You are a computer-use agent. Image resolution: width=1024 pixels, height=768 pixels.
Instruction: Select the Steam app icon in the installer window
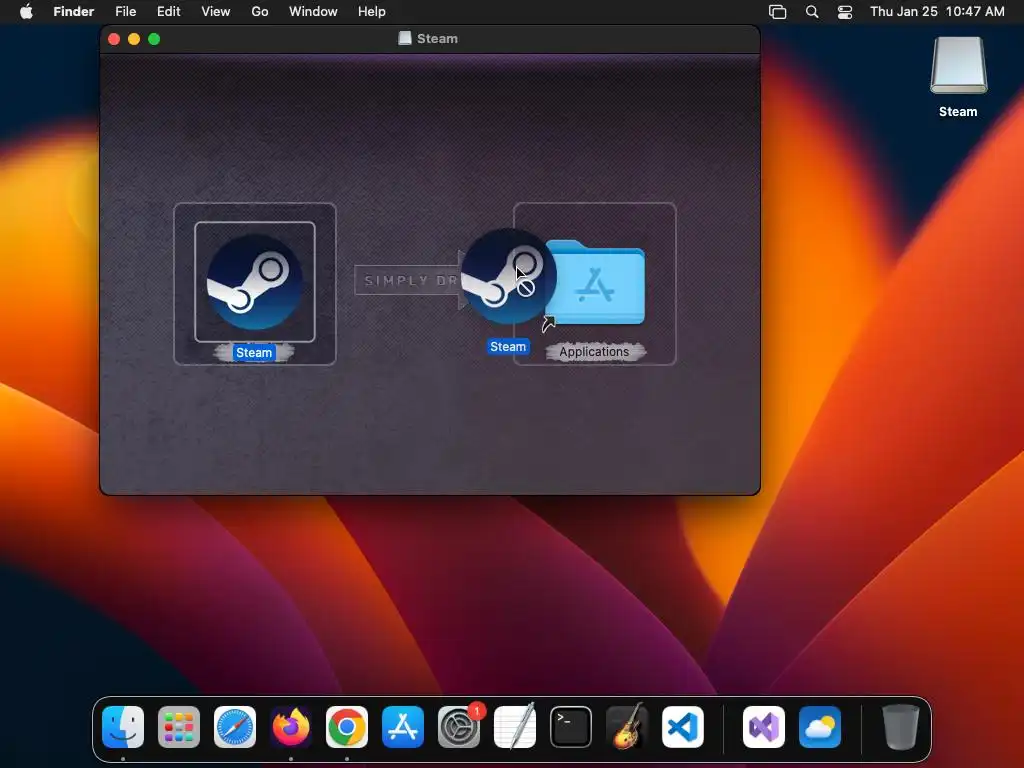pyautogui.click(x=255, y=282)
